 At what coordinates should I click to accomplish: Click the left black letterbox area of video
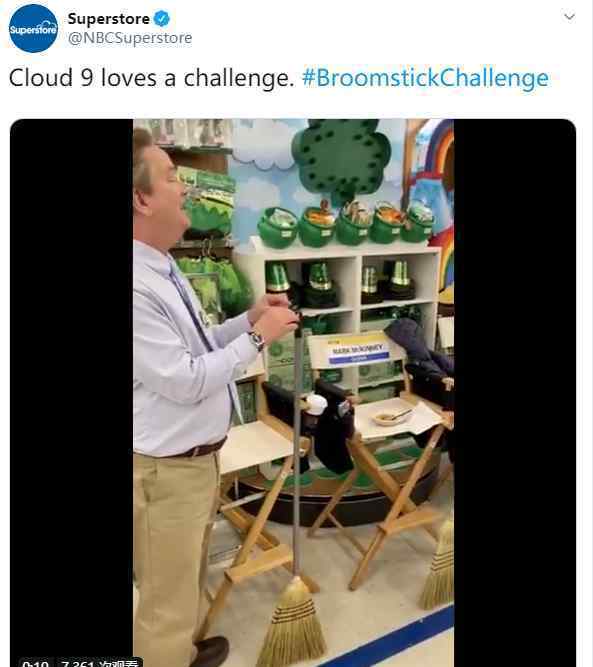(71, 391)
